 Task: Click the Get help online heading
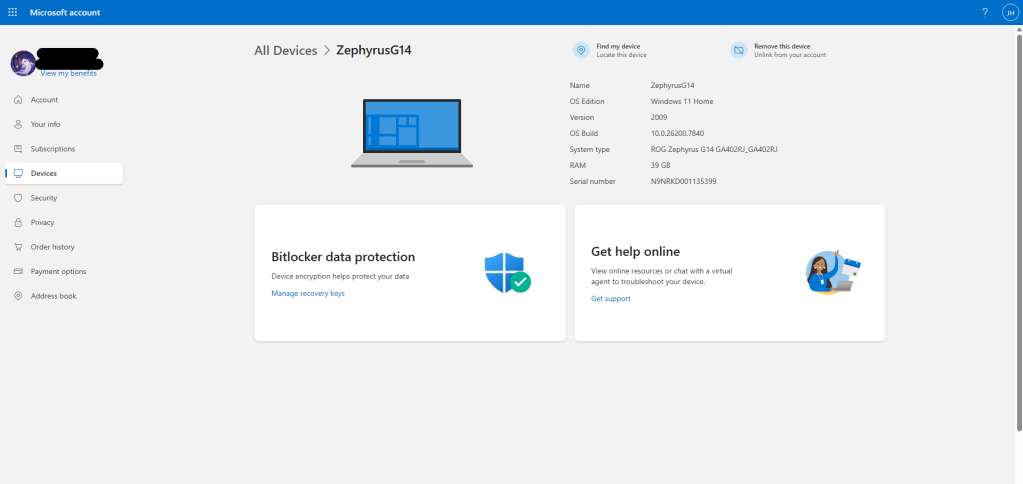pyautogui.click(x=635, y=252)
